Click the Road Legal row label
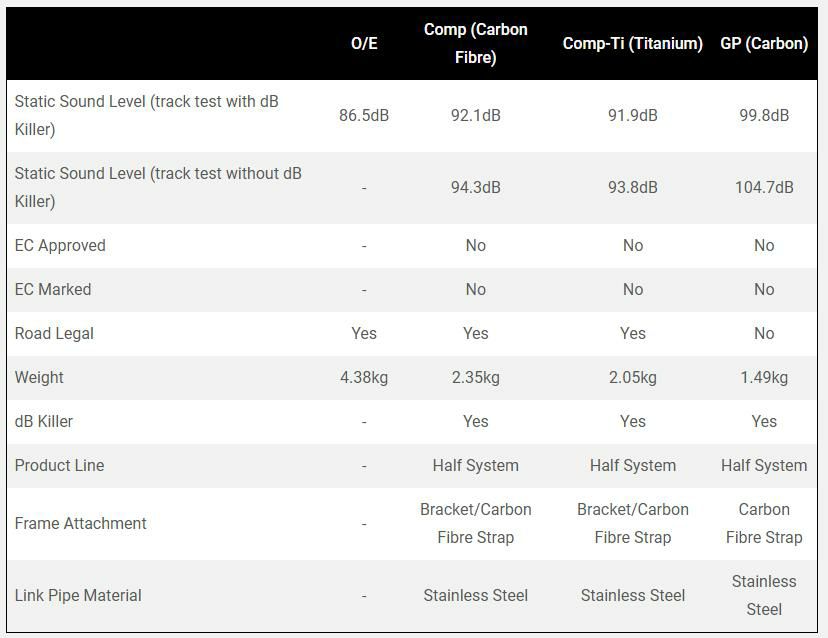The width and height of the screenshot is (828, 638). coord(54,334)
